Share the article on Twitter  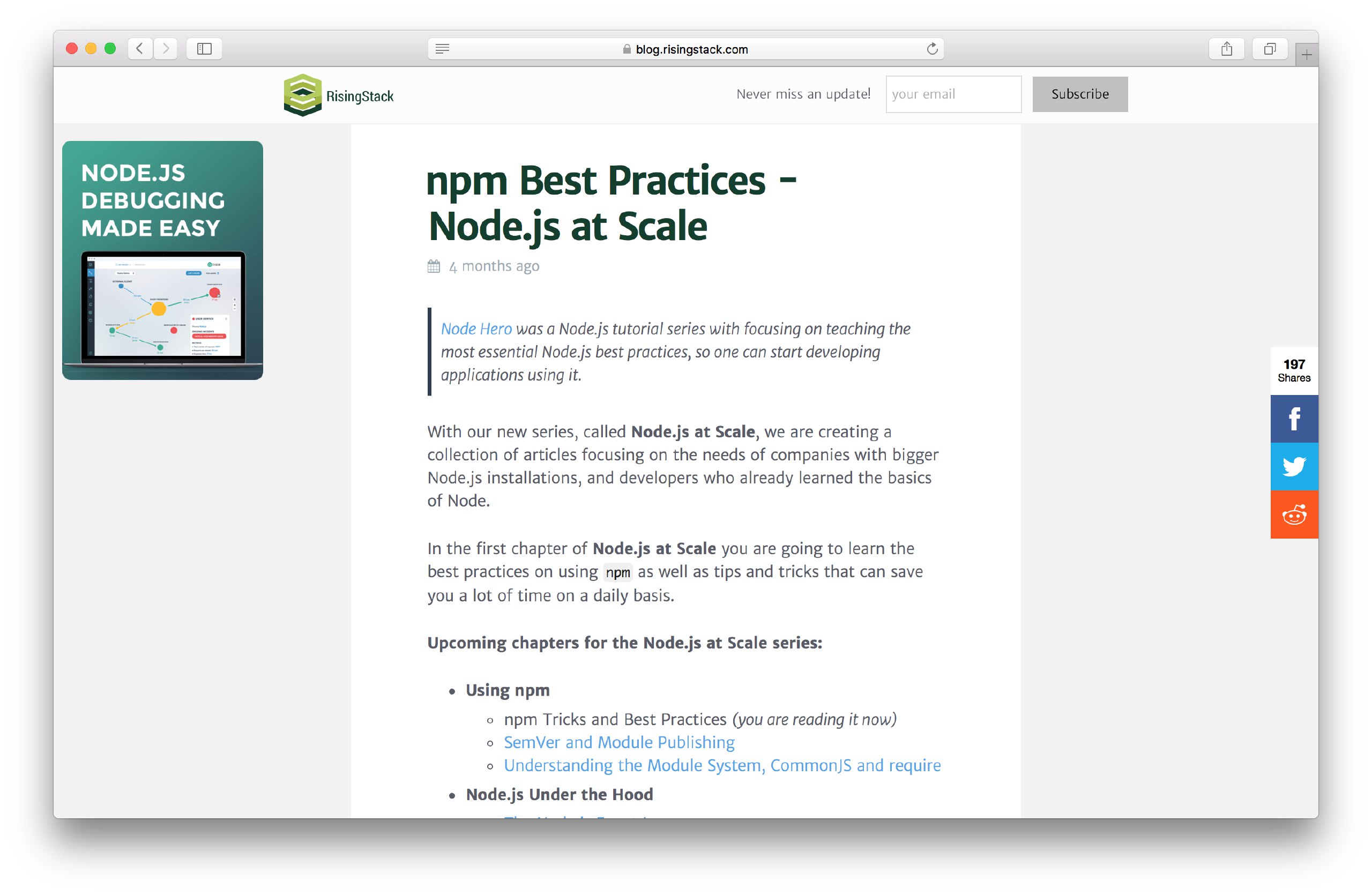[x=1294, y=467]
